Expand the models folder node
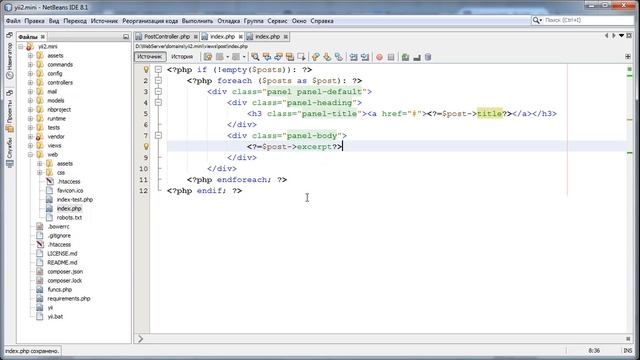 point(31,100)
